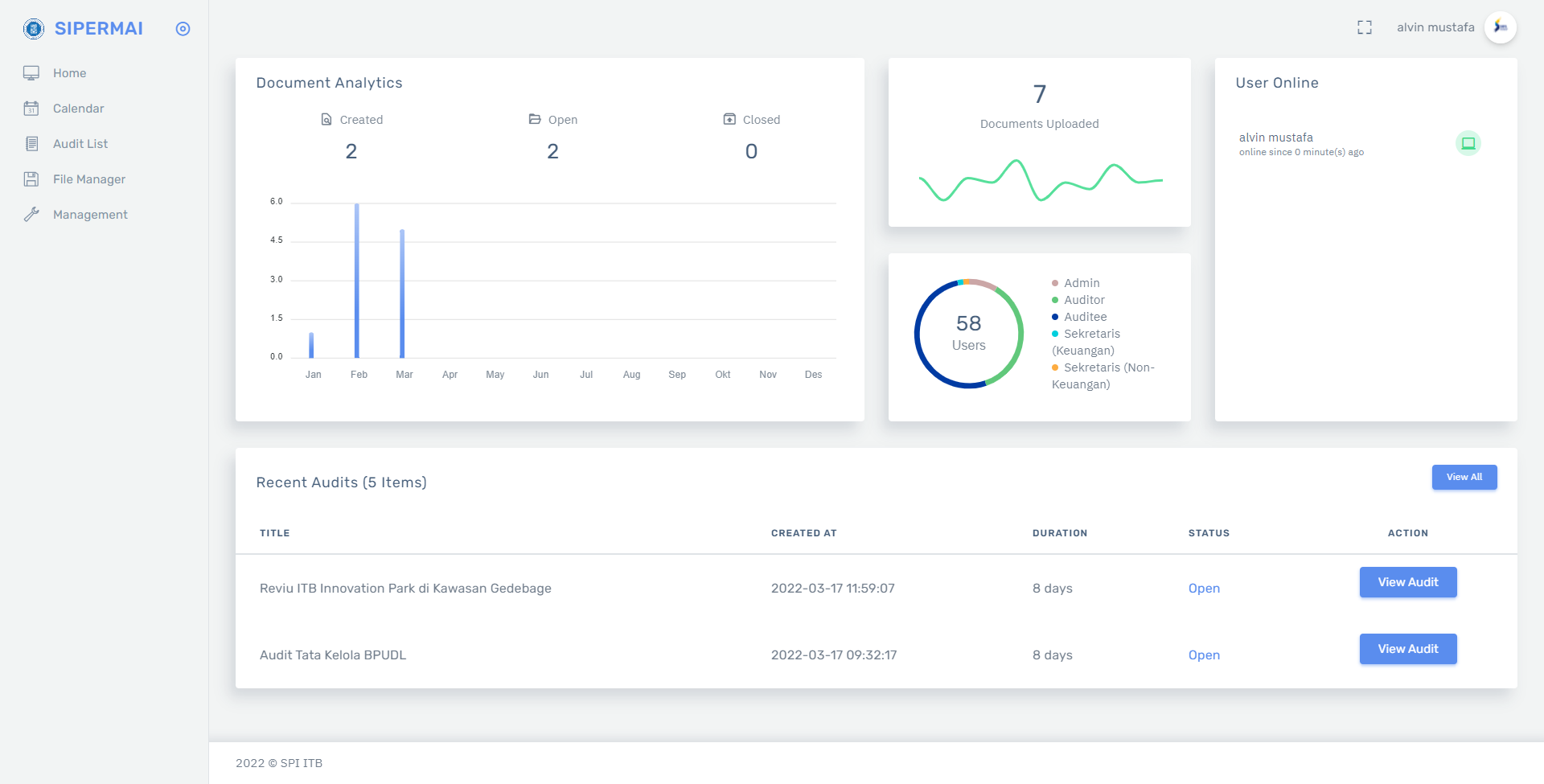Click the File Manager save icon
Viewport: 1544px width, 784px height.
click(x=31, y=179)
